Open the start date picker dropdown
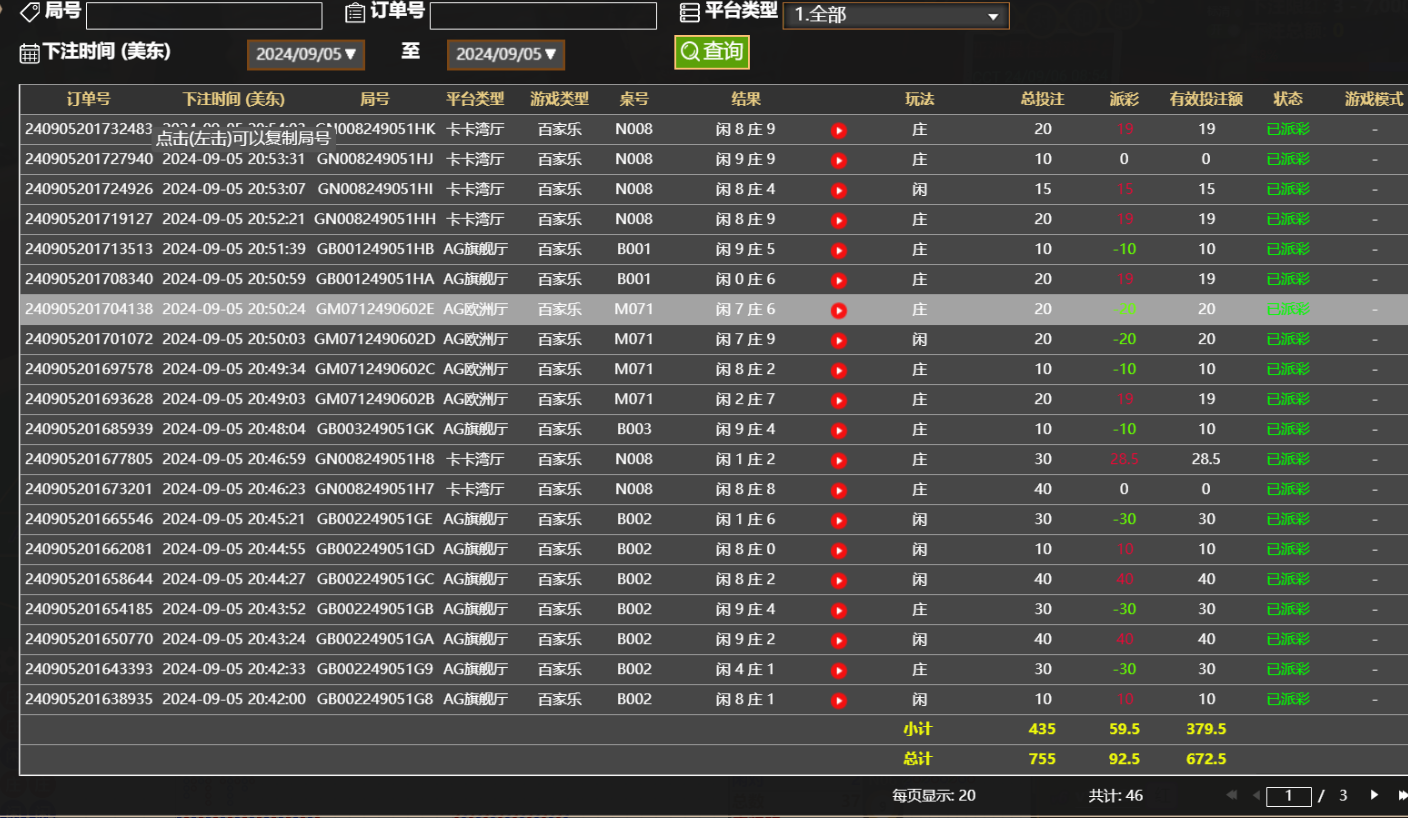Screen dimensions: 1408x818 point(306,54)
